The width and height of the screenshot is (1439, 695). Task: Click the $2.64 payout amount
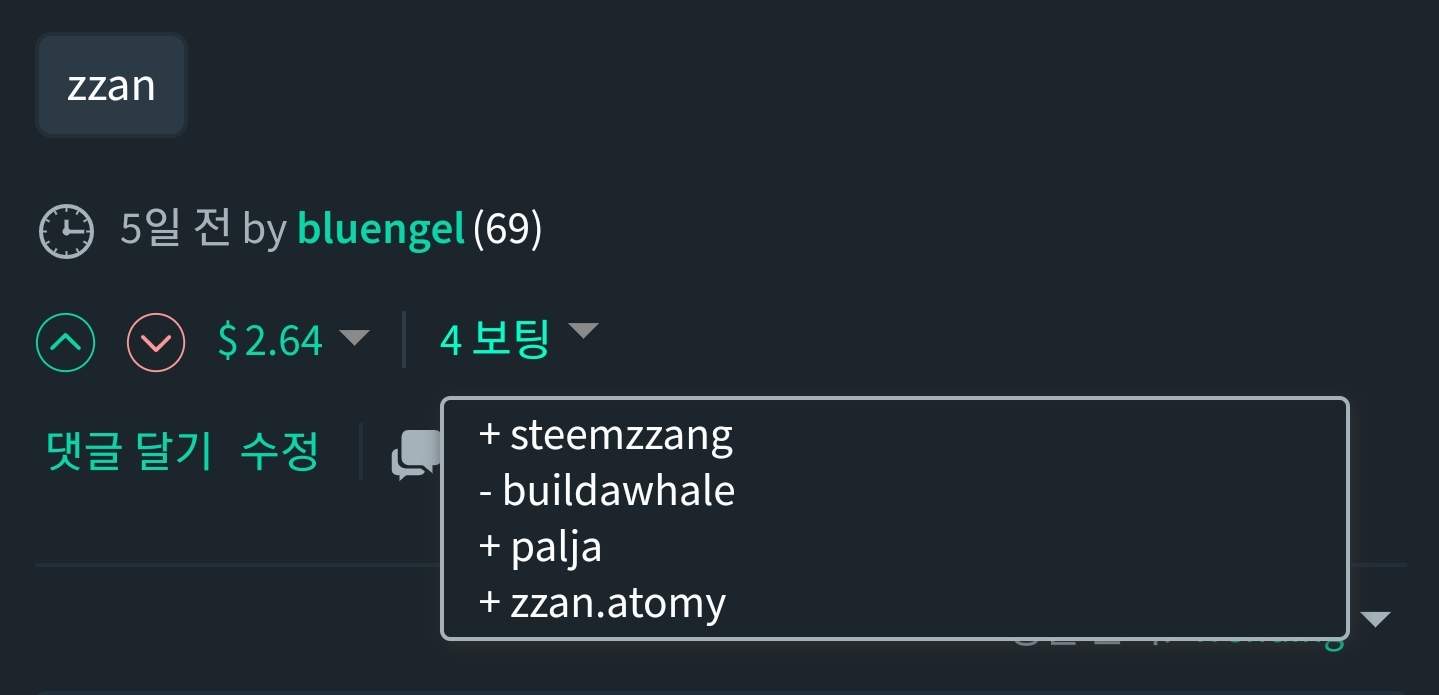click(x=271, y=342)
